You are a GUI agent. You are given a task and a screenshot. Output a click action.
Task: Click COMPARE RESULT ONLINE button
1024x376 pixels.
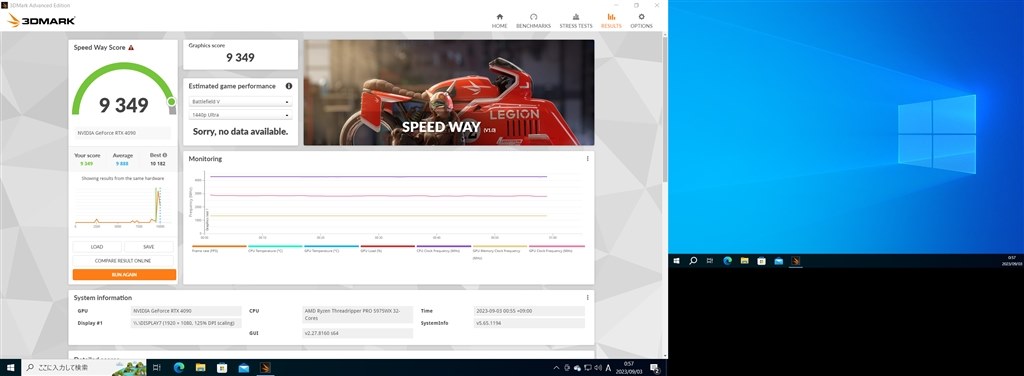pyautogui.click(x=124, y=260)
